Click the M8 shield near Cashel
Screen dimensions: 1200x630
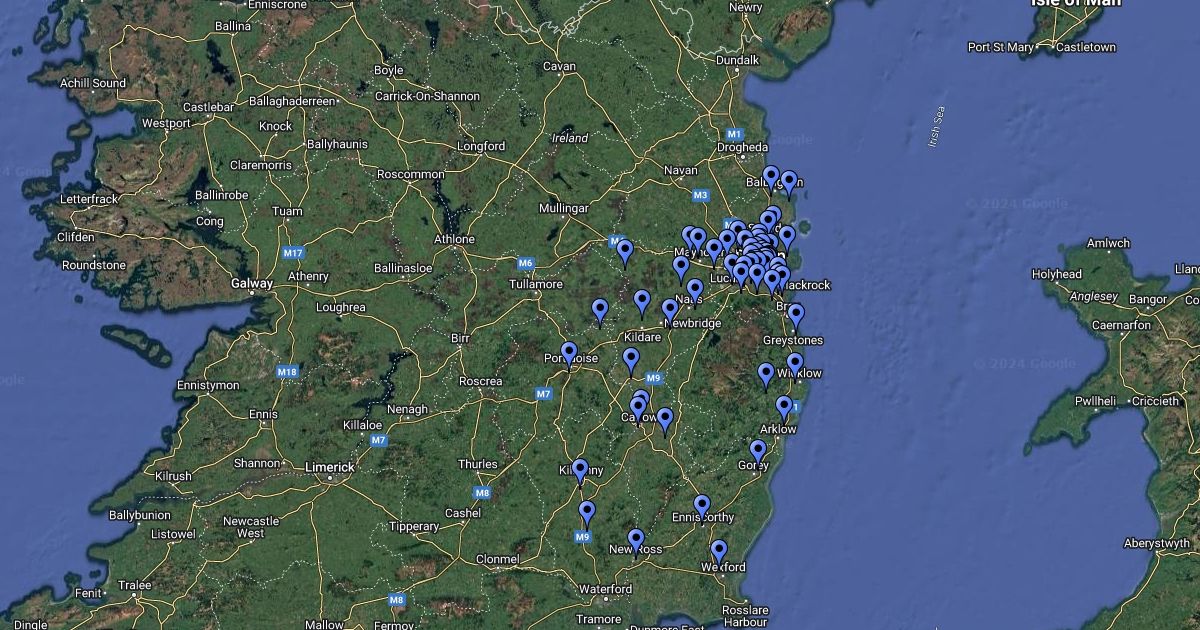pos(482,492)
